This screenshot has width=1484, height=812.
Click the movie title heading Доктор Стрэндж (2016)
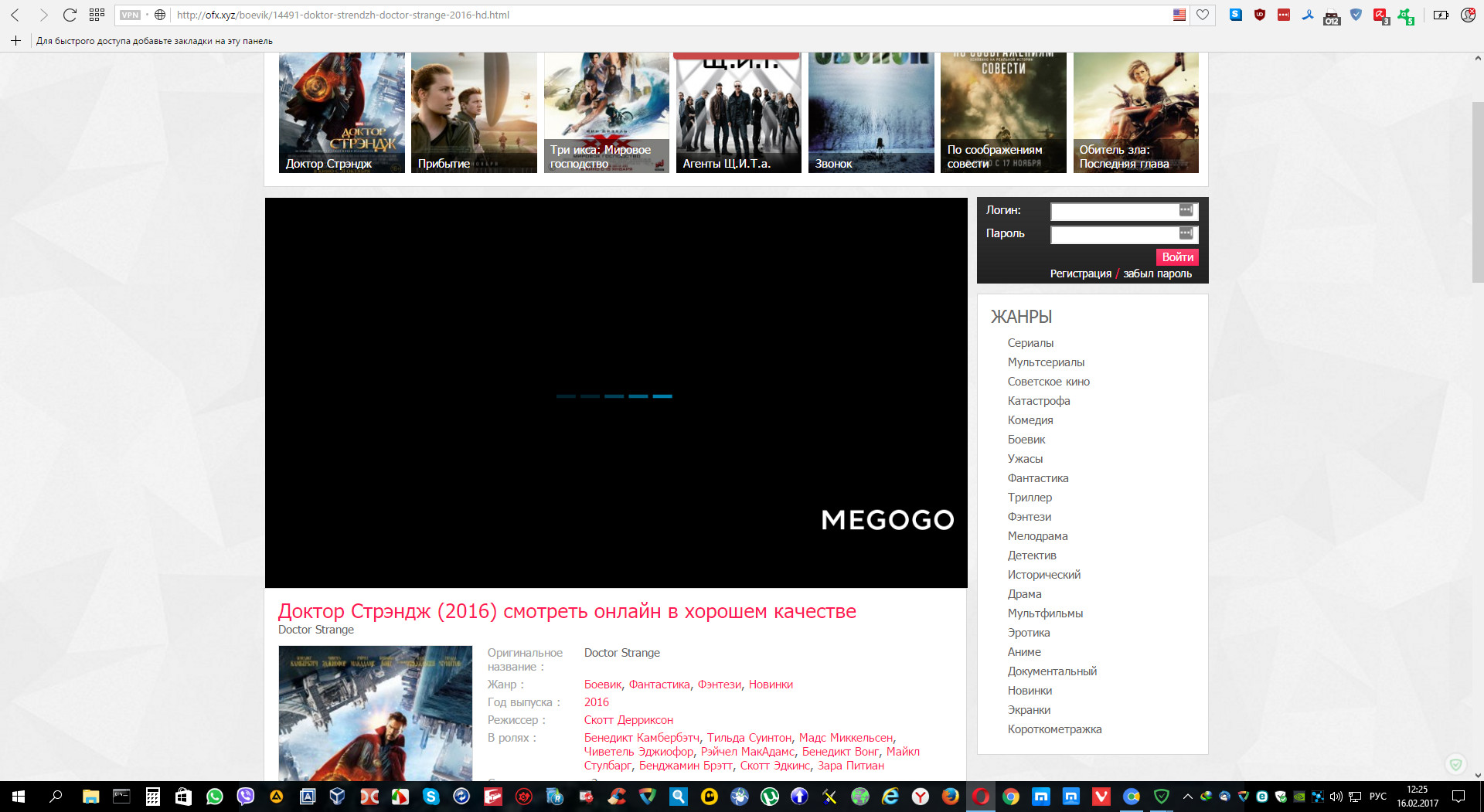(567, 611)
